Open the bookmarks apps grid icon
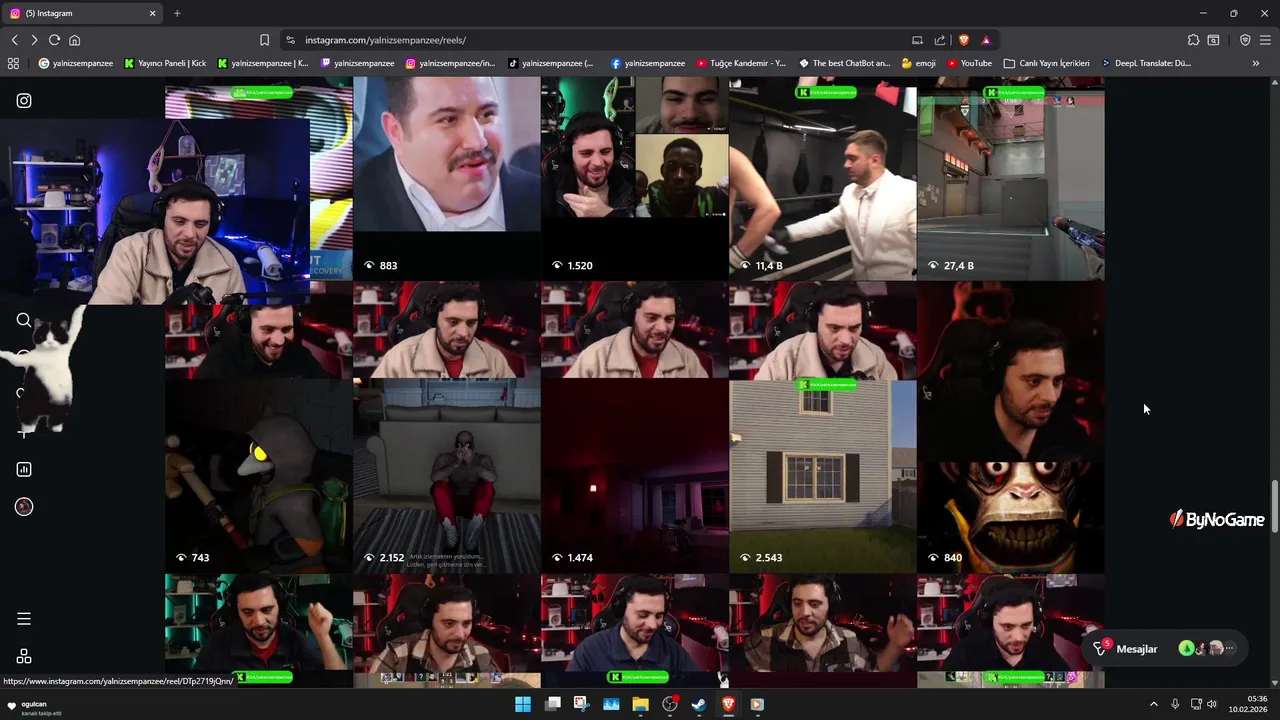Viewport: 1280px width, 720px height. pos(13,63)
